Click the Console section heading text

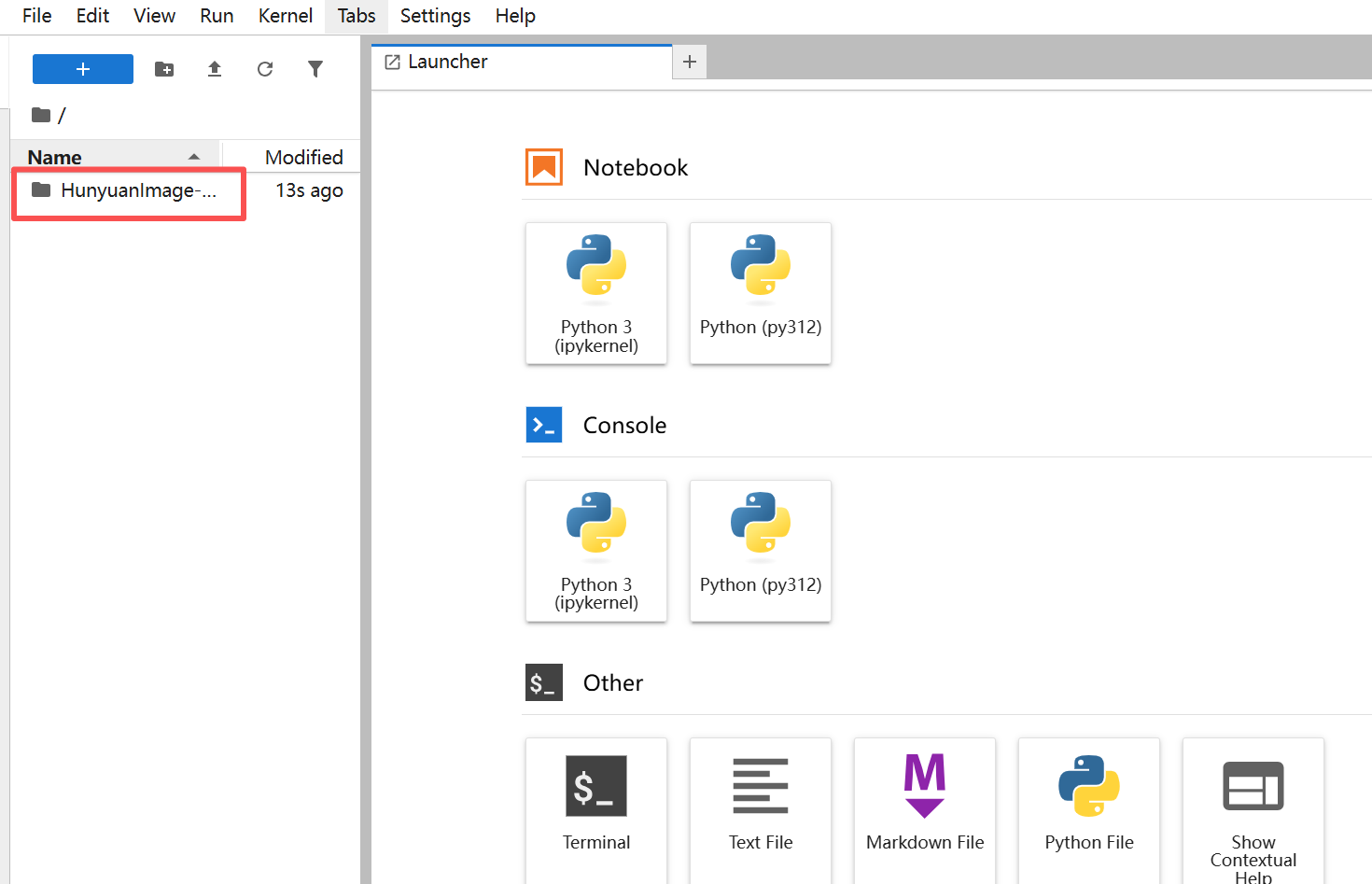(624, 426)
